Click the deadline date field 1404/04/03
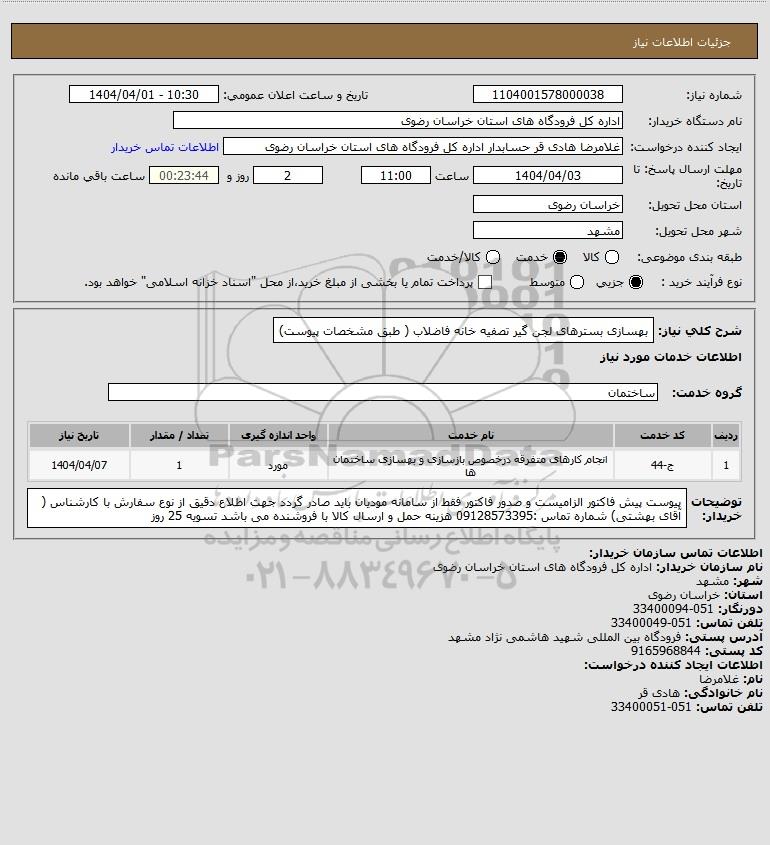The height and width of the screenshot is (845, 770). [547, 175]
